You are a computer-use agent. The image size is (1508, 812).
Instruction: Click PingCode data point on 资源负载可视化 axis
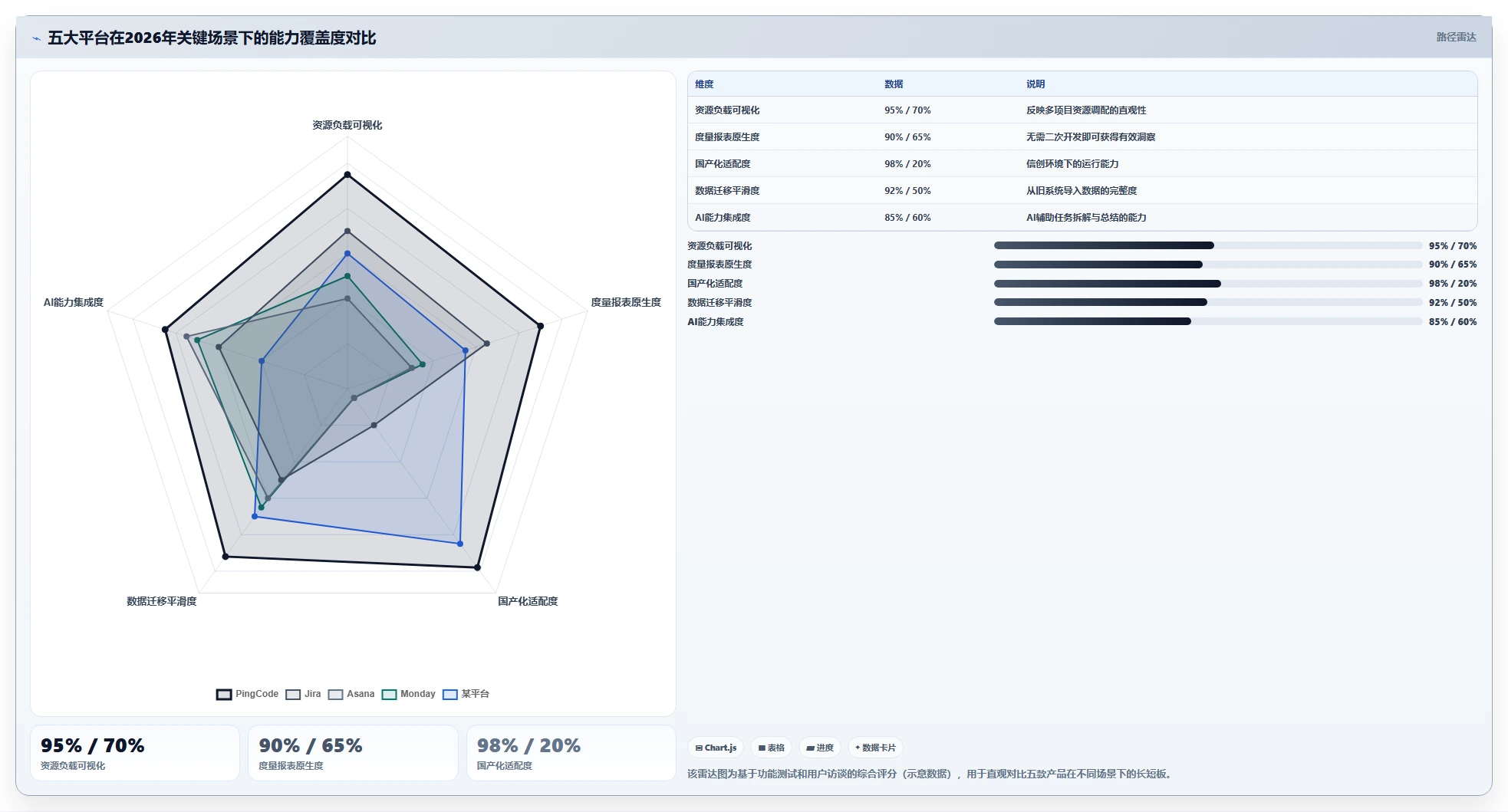point(347,175)
